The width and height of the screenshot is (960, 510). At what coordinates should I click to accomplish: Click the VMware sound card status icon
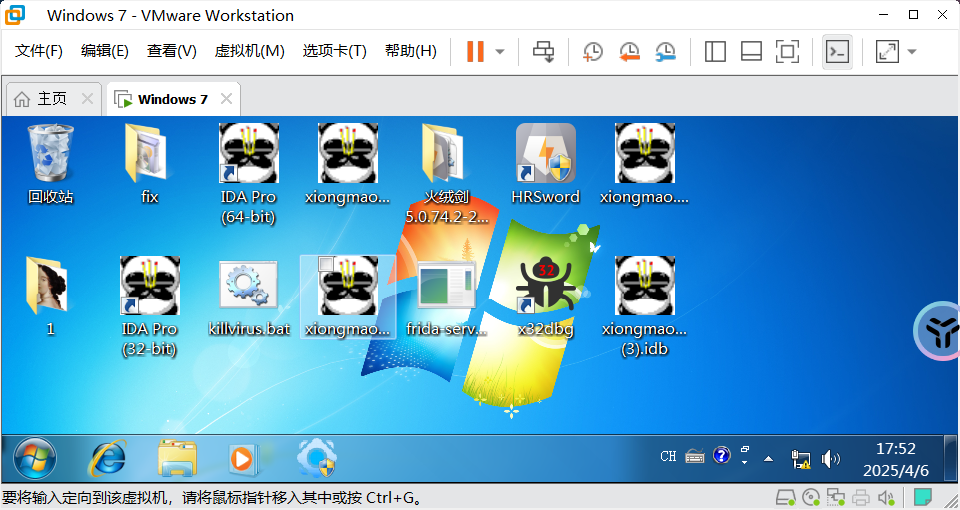pyautogui.click(x=886, y=497)
